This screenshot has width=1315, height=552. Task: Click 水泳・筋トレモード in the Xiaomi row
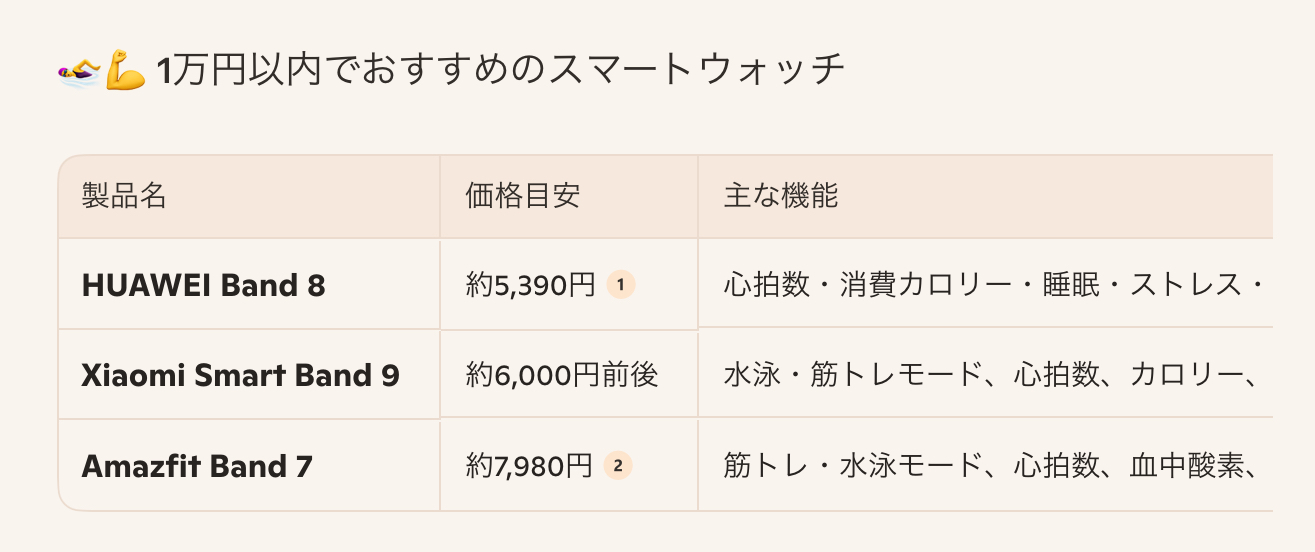tap(853, 376)
